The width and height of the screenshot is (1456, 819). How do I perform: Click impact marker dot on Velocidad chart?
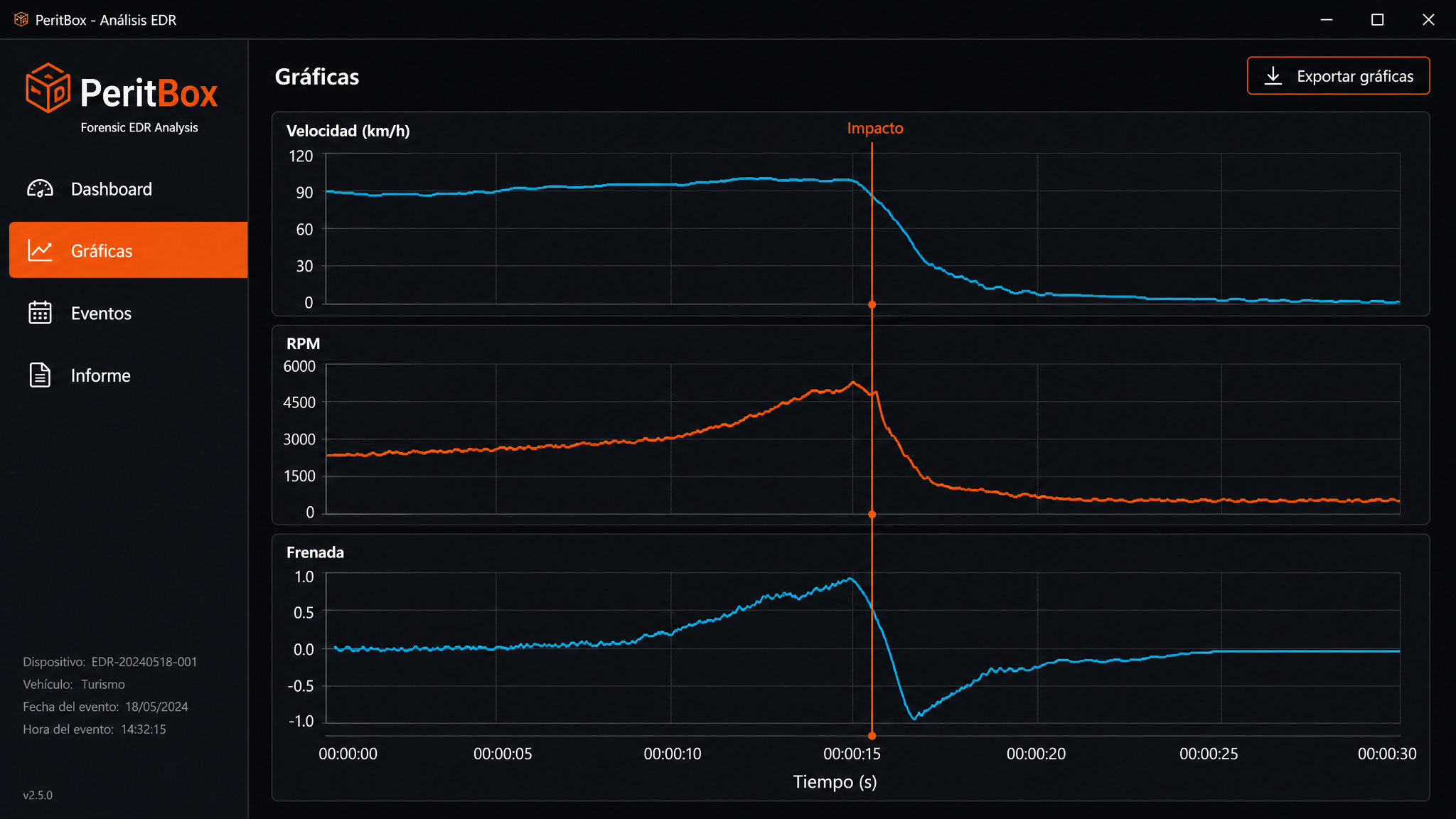872,304
